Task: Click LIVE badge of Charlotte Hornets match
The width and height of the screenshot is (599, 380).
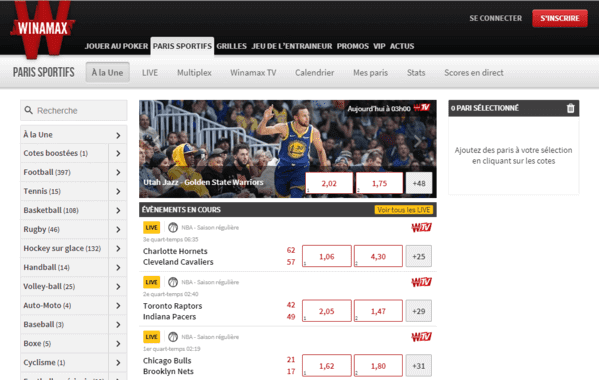Action: coord(151,228)
